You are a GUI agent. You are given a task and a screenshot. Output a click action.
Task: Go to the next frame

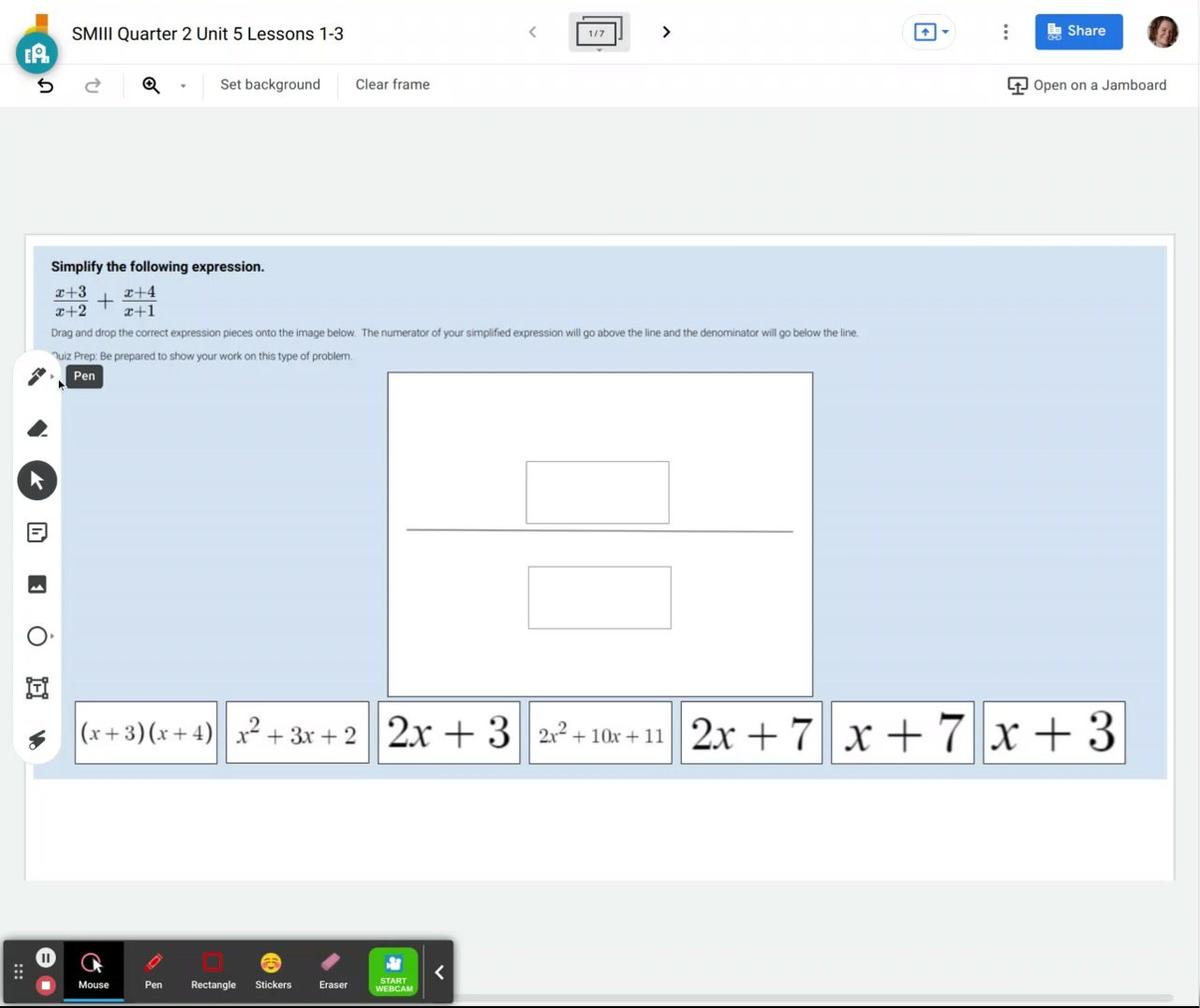click(x=666, y=32)
